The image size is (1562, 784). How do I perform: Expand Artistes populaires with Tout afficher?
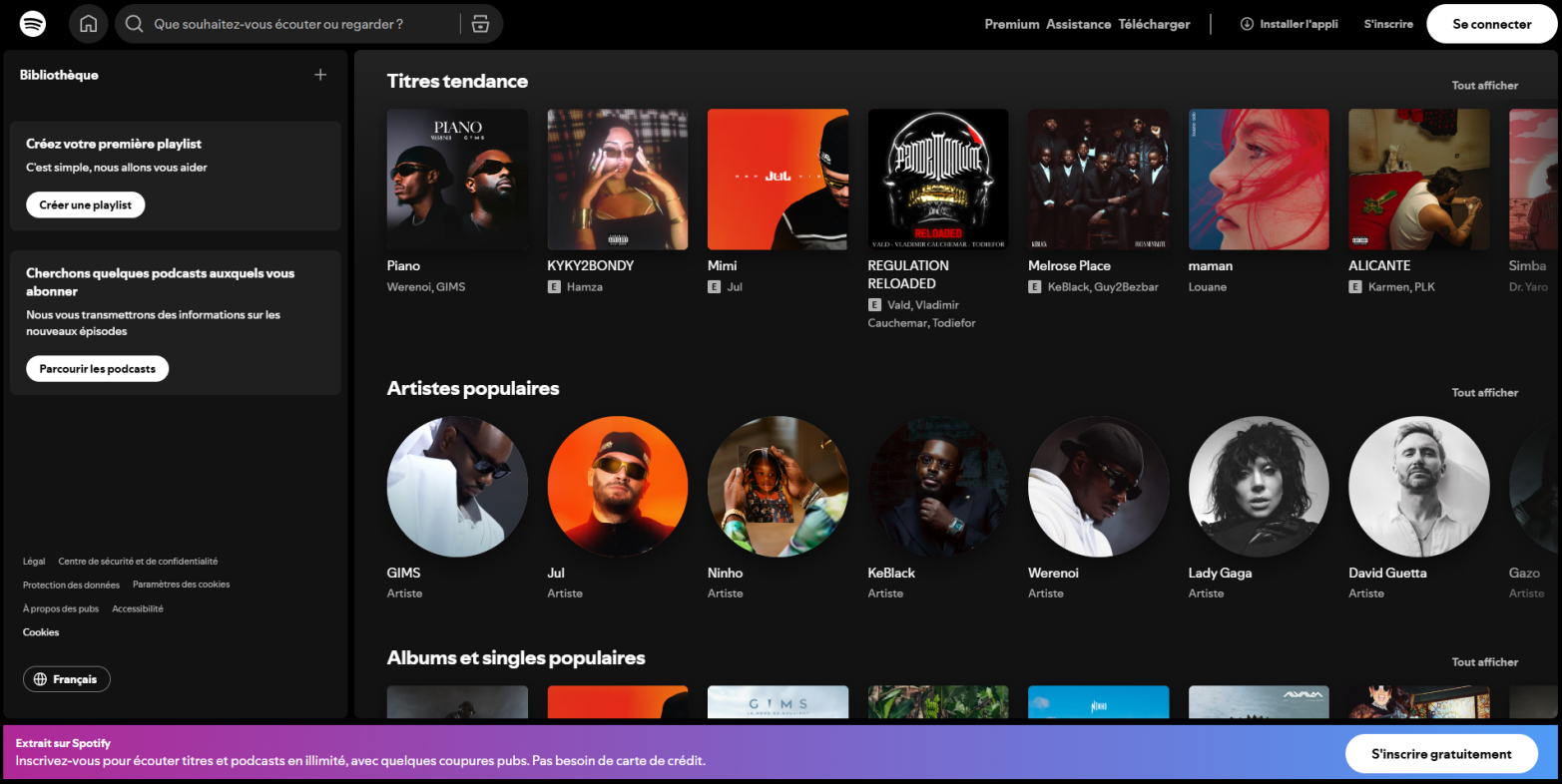click(x=1484, y=393)
